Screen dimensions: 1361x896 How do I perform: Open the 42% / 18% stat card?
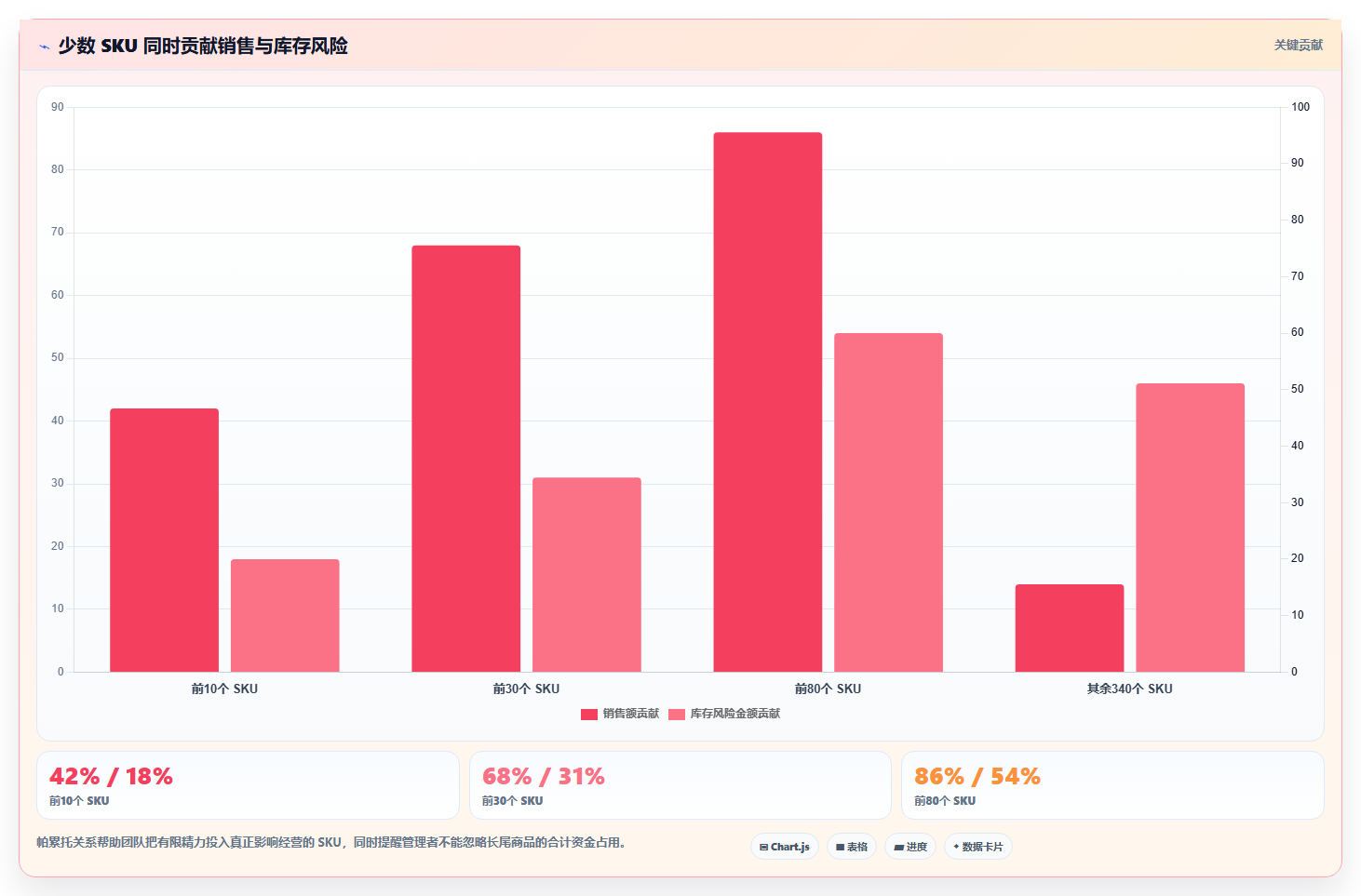(248, 785)
